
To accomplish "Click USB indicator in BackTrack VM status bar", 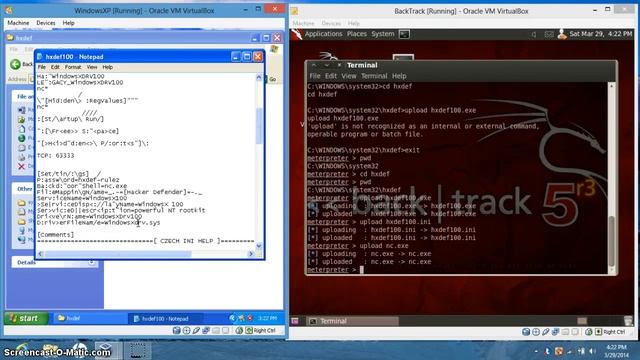I will tap(546, 332).
